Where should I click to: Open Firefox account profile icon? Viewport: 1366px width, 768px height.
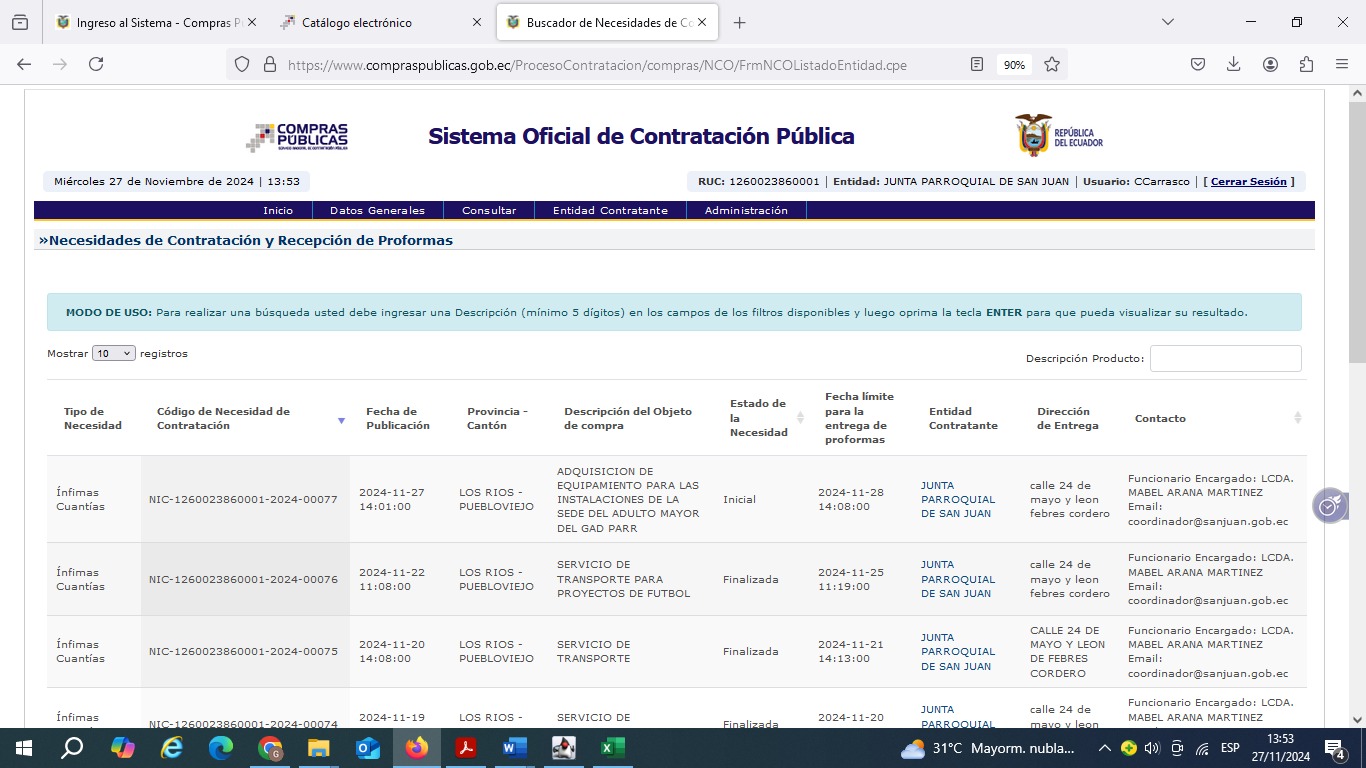tap(1270, 64)
